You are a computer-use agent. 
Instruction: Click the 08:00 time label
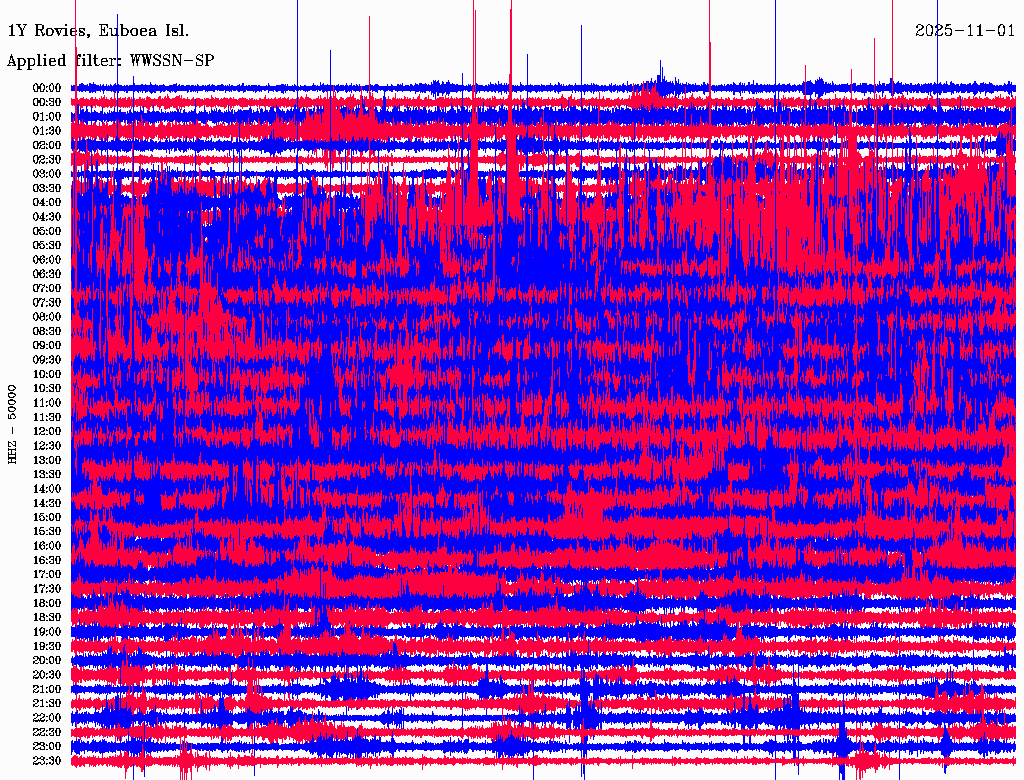pos(48,317)
